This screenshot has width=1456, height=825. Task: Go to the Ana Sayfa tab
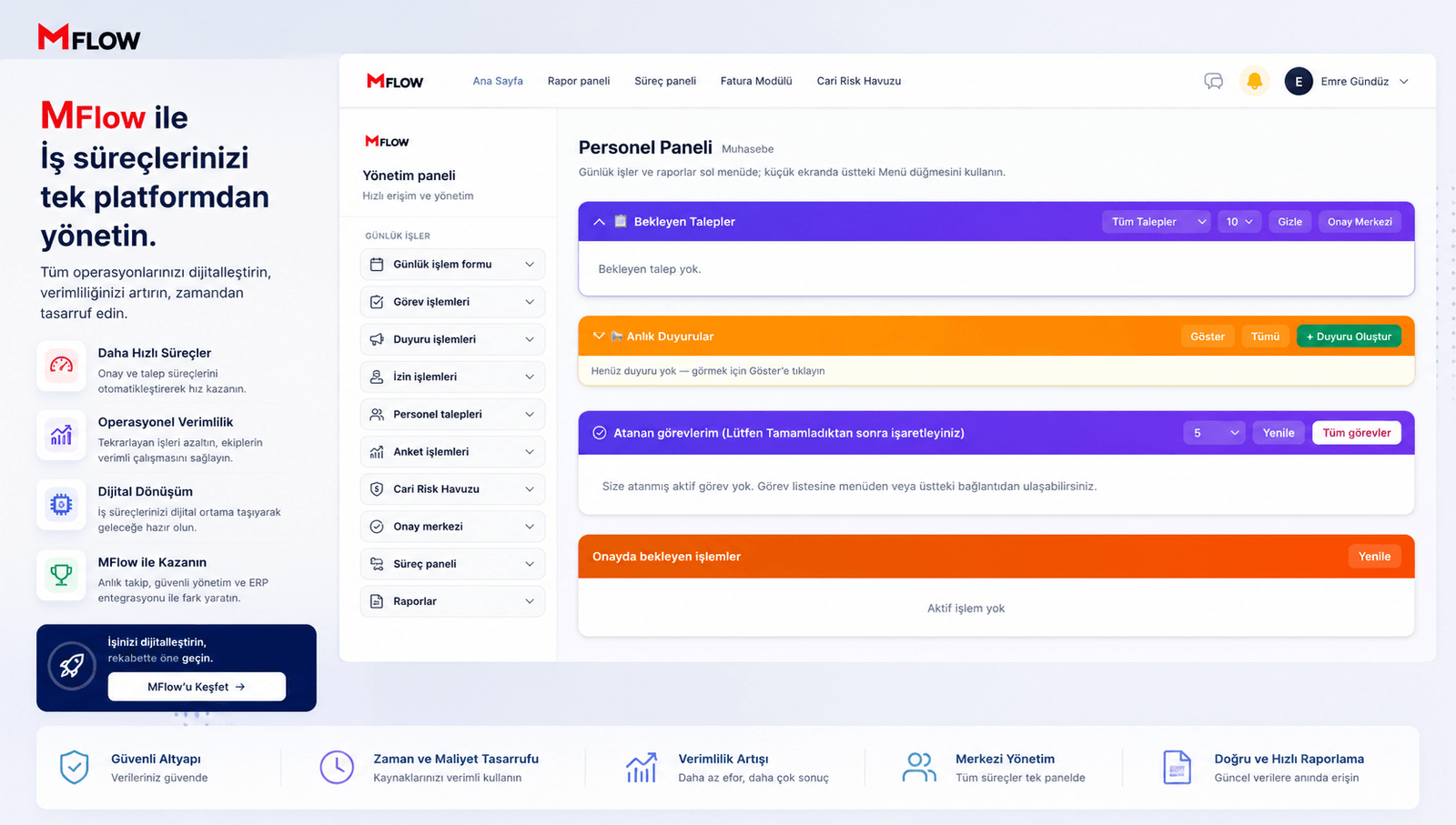coord(498,81)
